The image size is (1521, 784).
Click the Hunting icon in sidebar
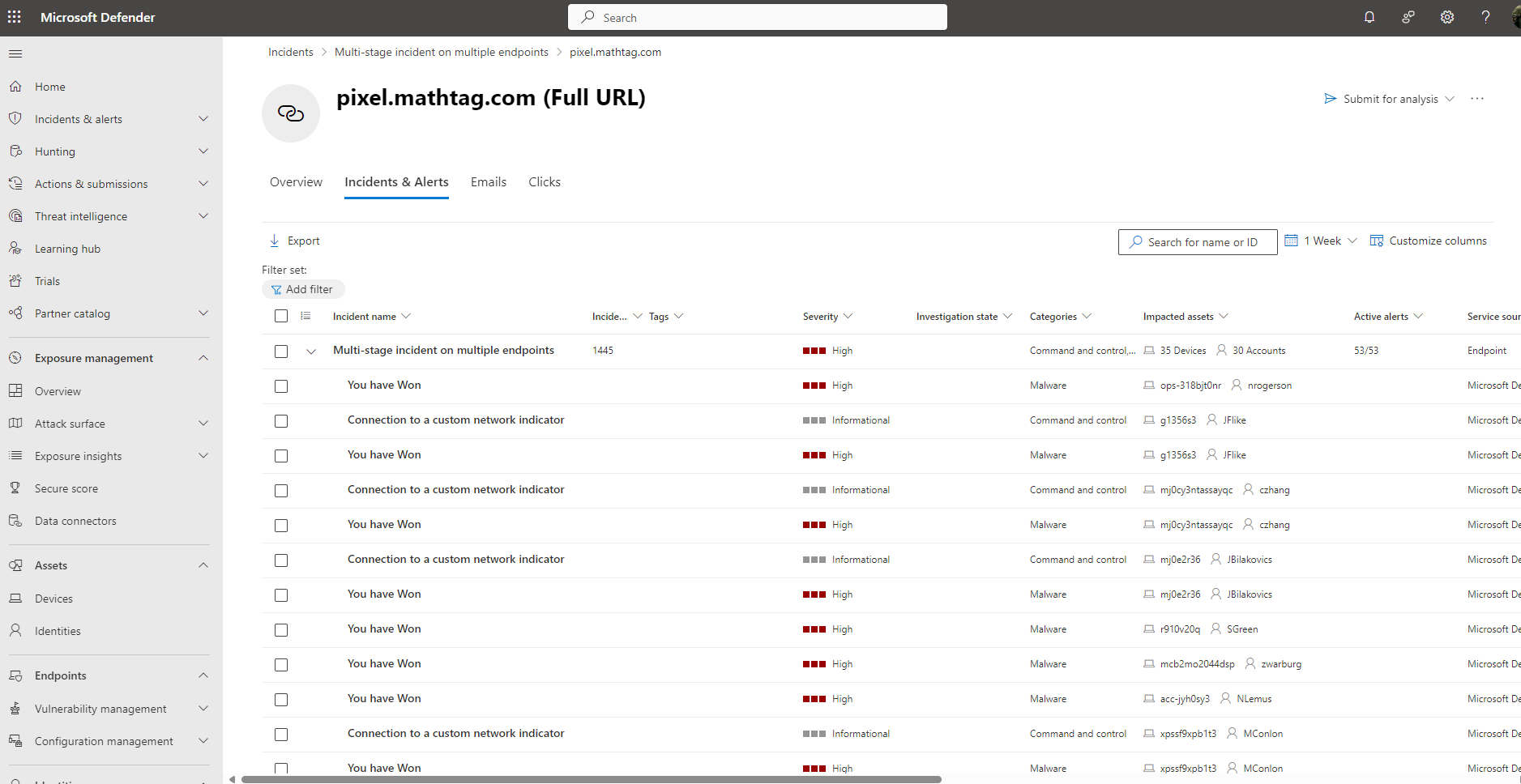(x=15, y=151)
